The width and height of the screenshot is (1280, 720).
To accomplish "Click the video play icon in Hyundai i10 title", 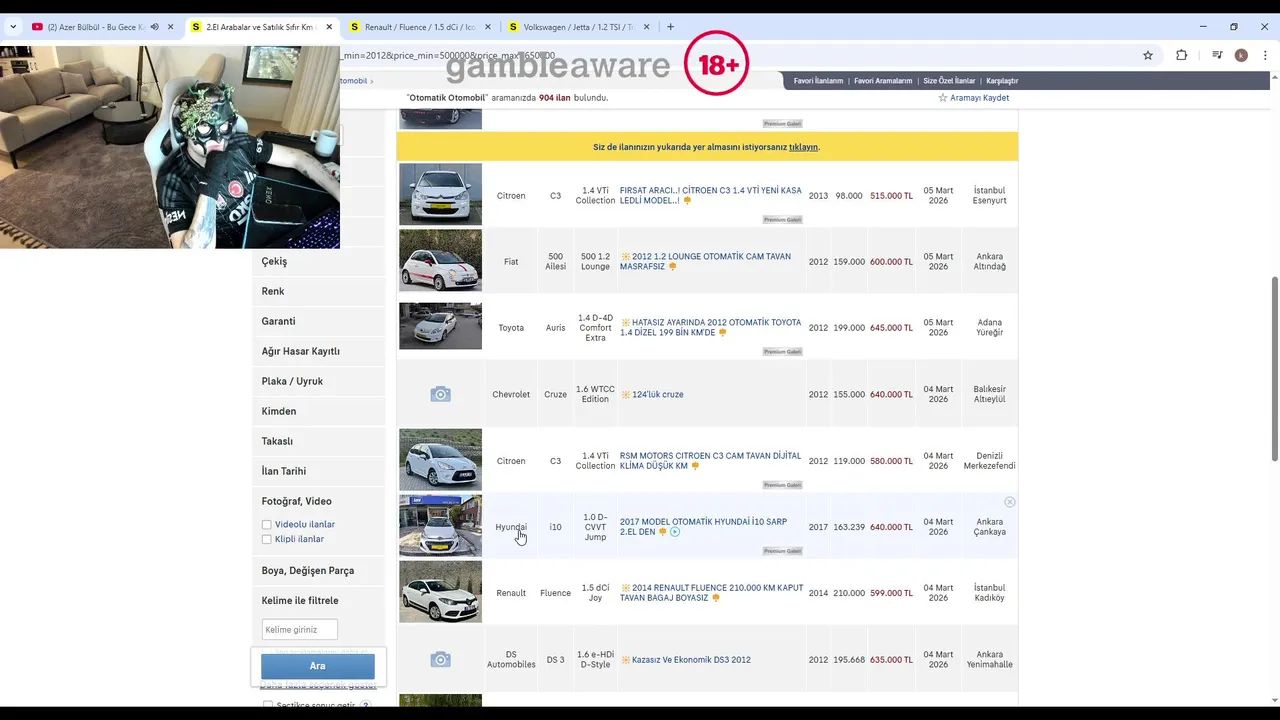I will [x=675, y=532].
